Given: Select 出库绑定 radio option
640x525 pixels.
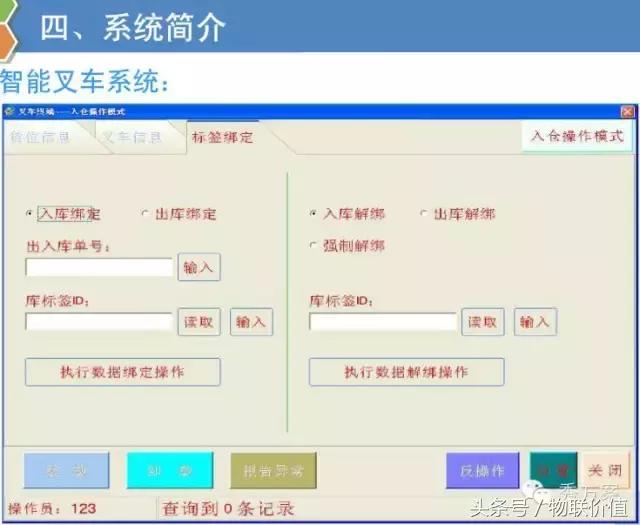Looking at the screenshot, I should point(145,214).
